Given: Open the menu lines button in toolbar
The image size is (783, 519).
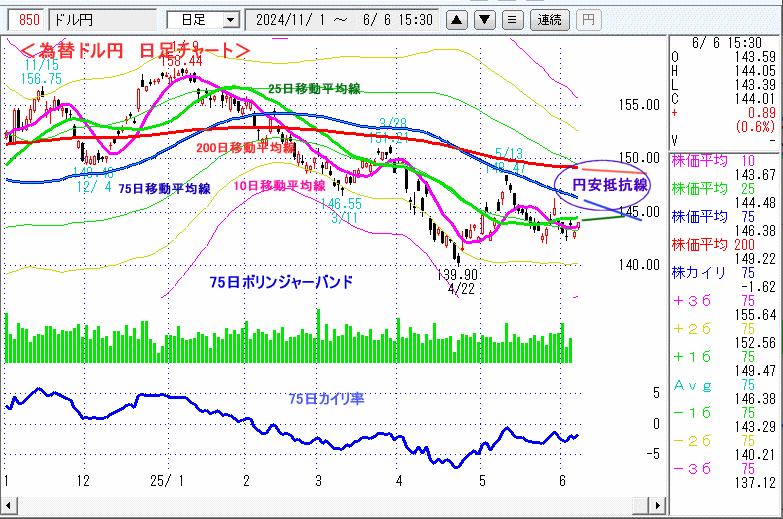Looking at the screenshot, I should tap(512, 20).
